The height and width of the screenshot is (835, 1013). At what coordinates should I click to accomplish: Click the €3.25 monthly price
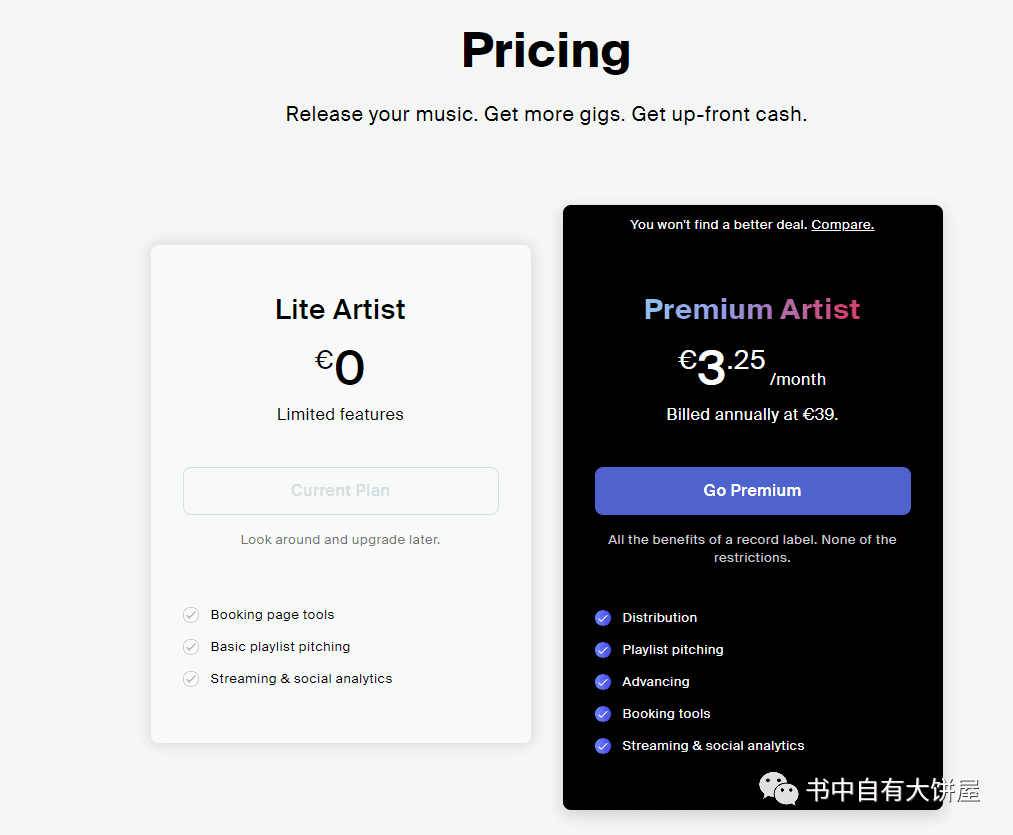(x=752, y=366)
